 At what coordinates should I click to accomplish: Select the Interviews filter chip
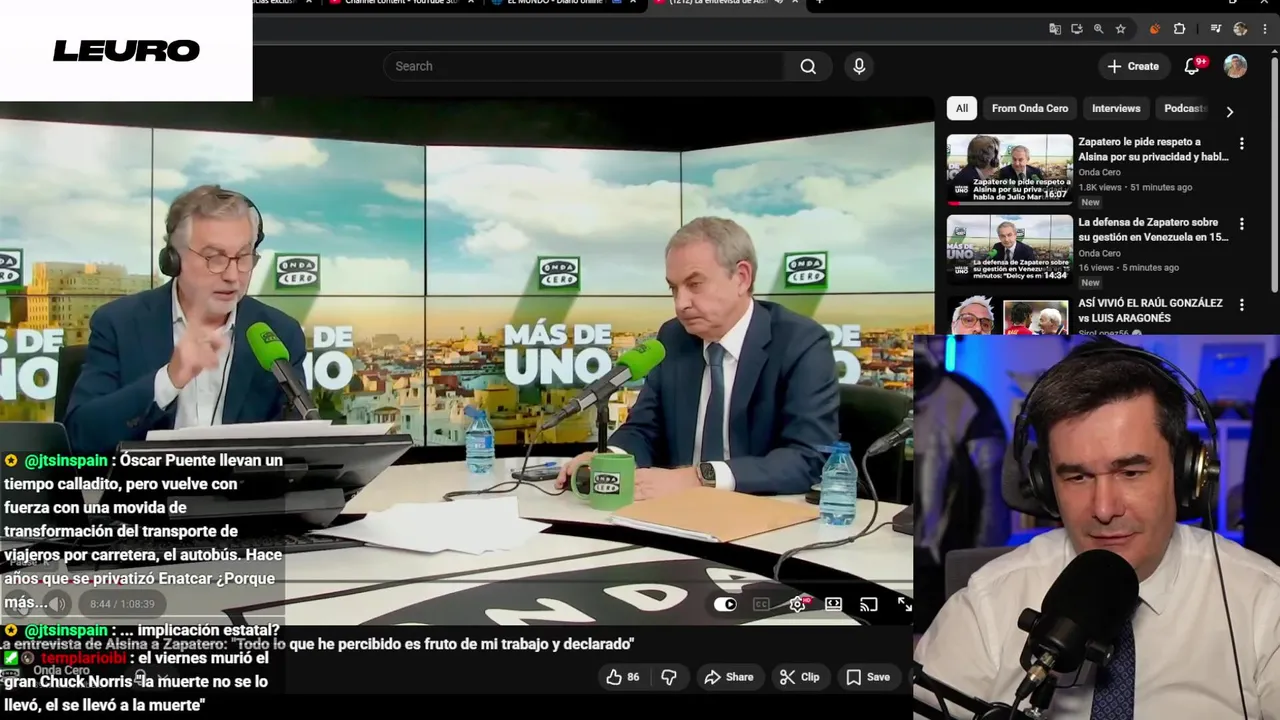[1116, 108]
